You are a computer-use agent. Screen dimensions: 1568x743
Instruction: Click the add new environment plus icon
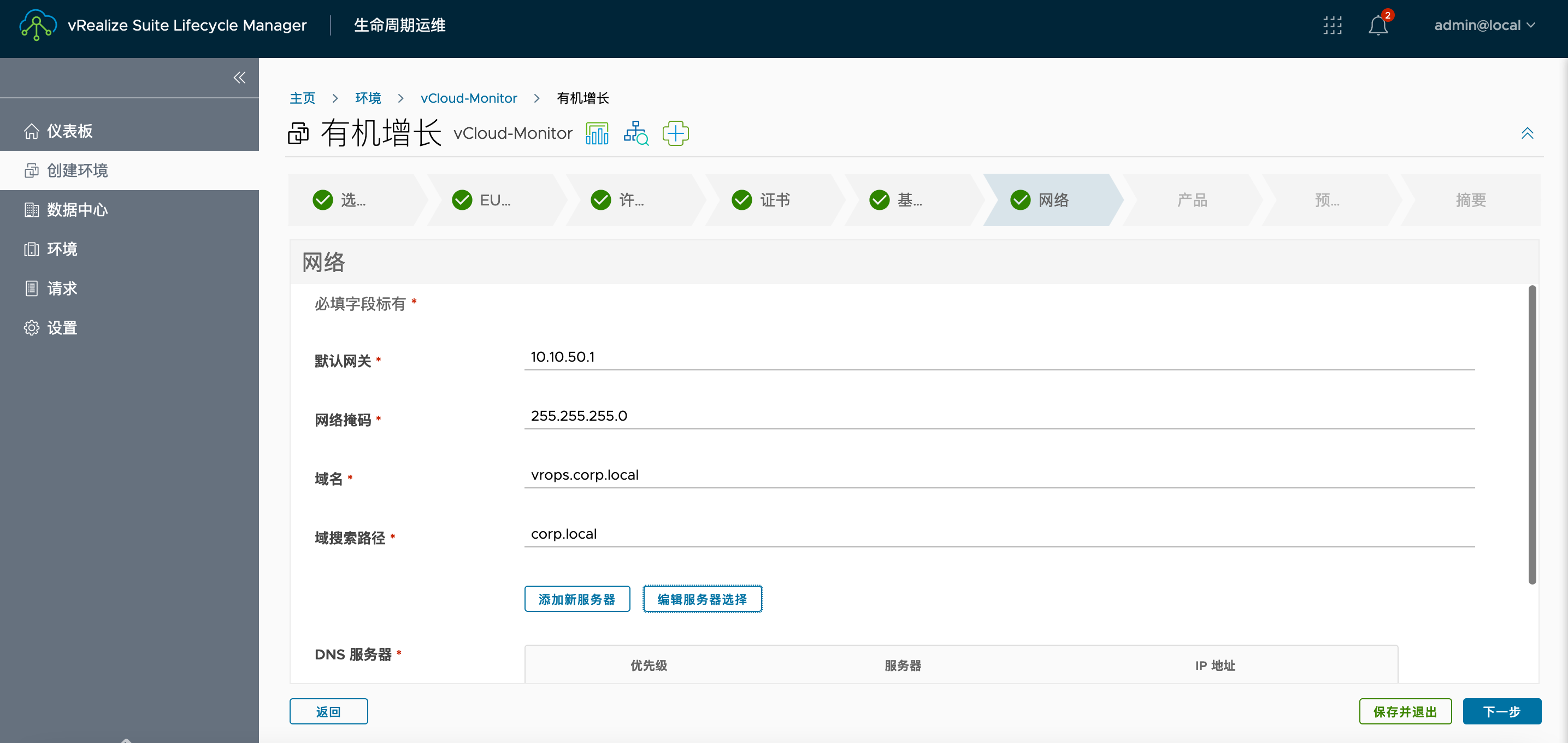[675, 132]
